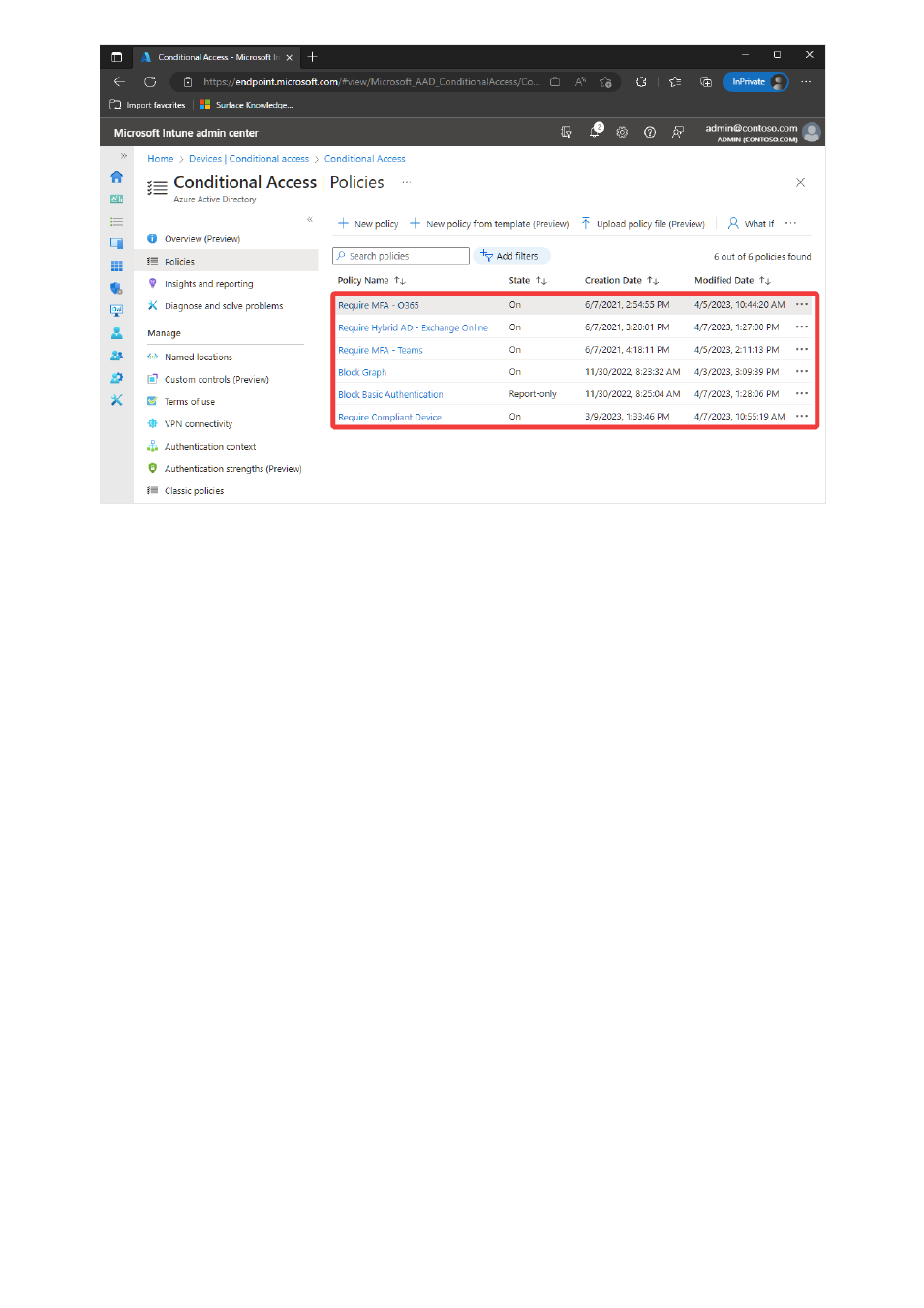Open the Troubleshooting wrench icon in sidebar
The width and height of the screenshot is (924, 1308).
click(117, 400)
